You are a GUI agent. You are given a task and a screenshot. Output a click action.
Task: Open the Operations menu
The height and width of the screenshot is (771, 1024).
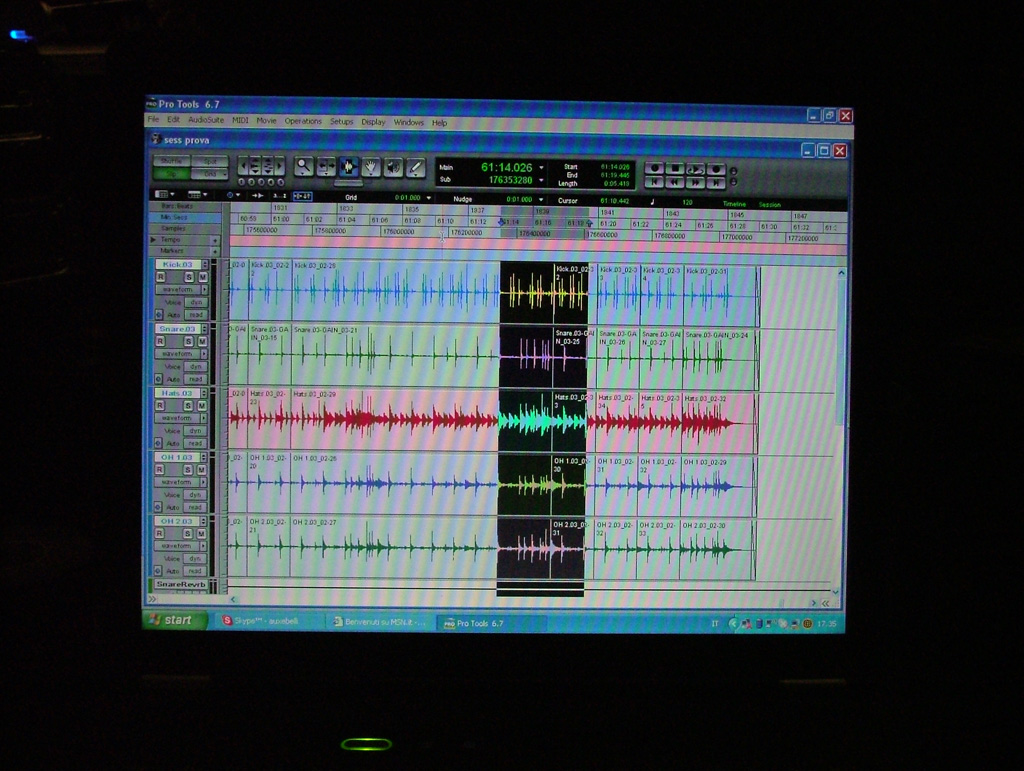point(303,121)
